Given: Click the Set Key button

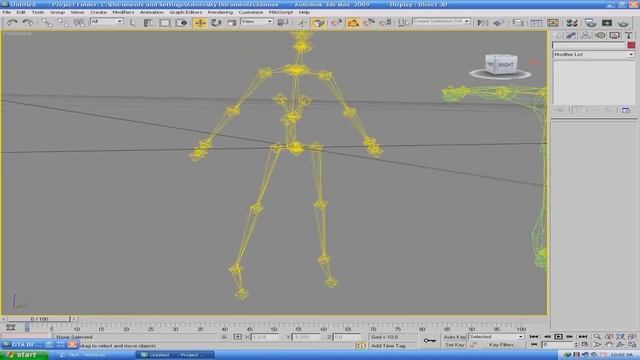Looking at the screenshot, I should point(454,345).
